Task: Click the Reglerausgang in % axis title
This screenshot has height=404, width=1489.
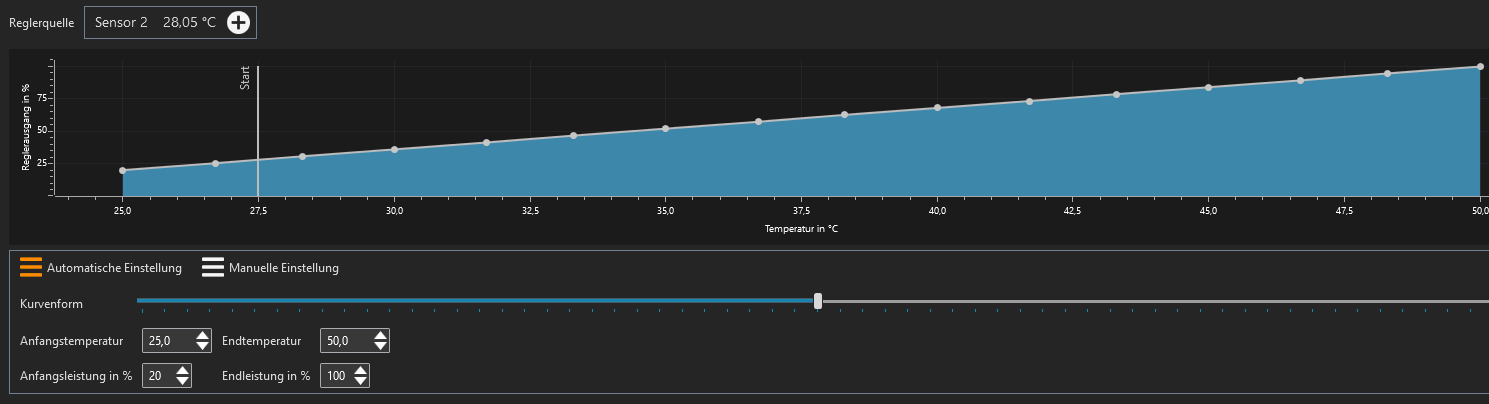Action: pyautogui.click(x=26, y=127)
